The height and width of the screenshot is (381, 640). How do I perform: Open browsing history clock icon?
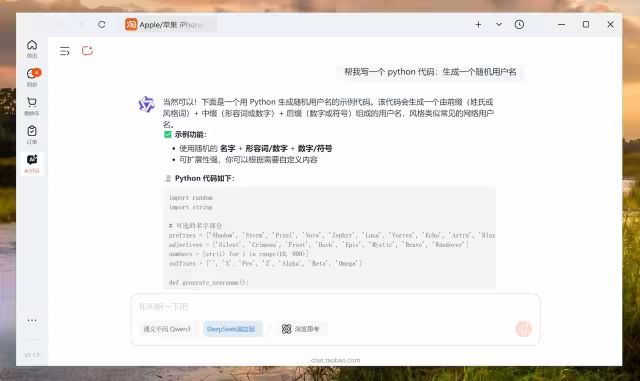point(519,25)
